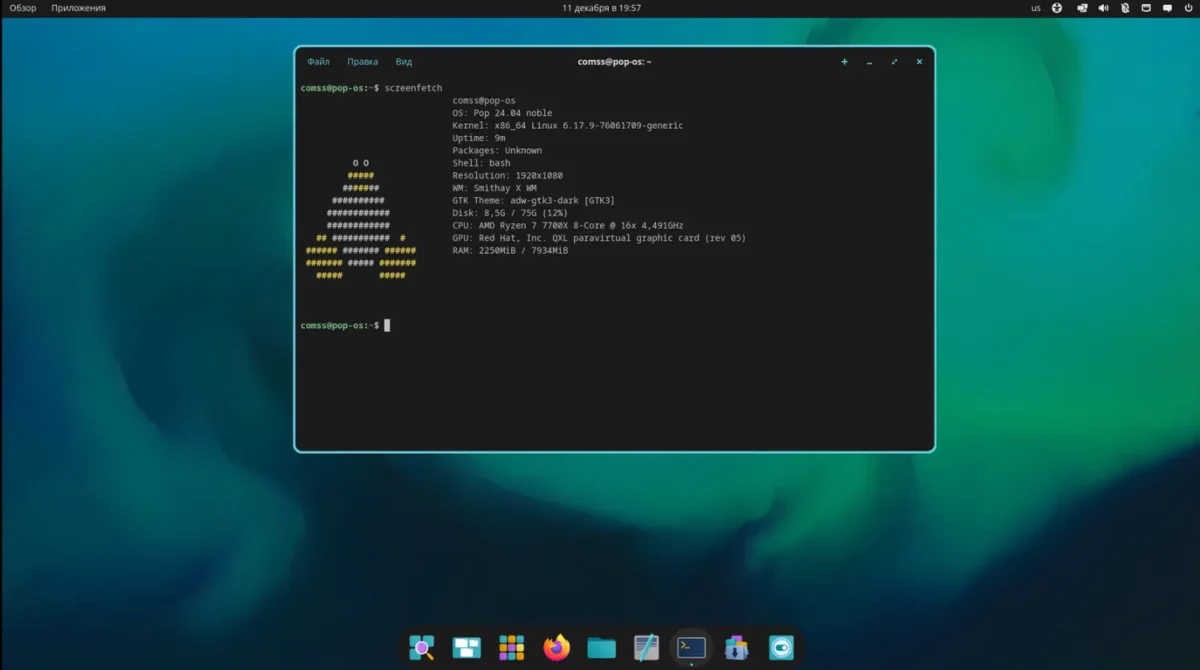The height and width of the screenshot is (670, 1200).
Task: Open the Terminal icon in the dock
Action: [691, 647]
